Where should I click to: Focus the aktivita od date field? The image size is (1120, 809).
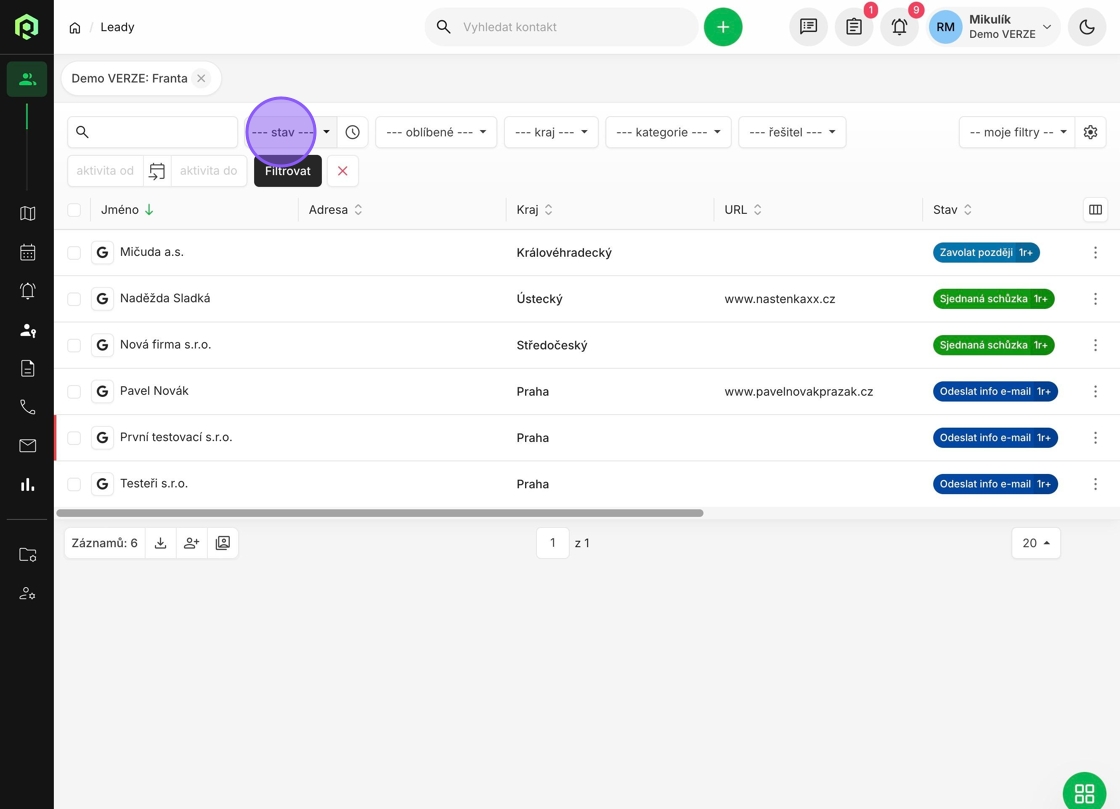pos(105,171)
